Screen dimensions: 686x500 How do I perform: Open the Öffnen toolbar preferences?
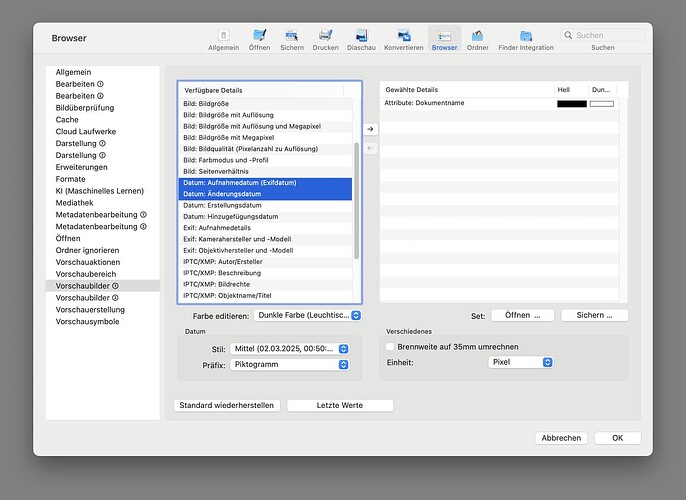coord(259,40)
